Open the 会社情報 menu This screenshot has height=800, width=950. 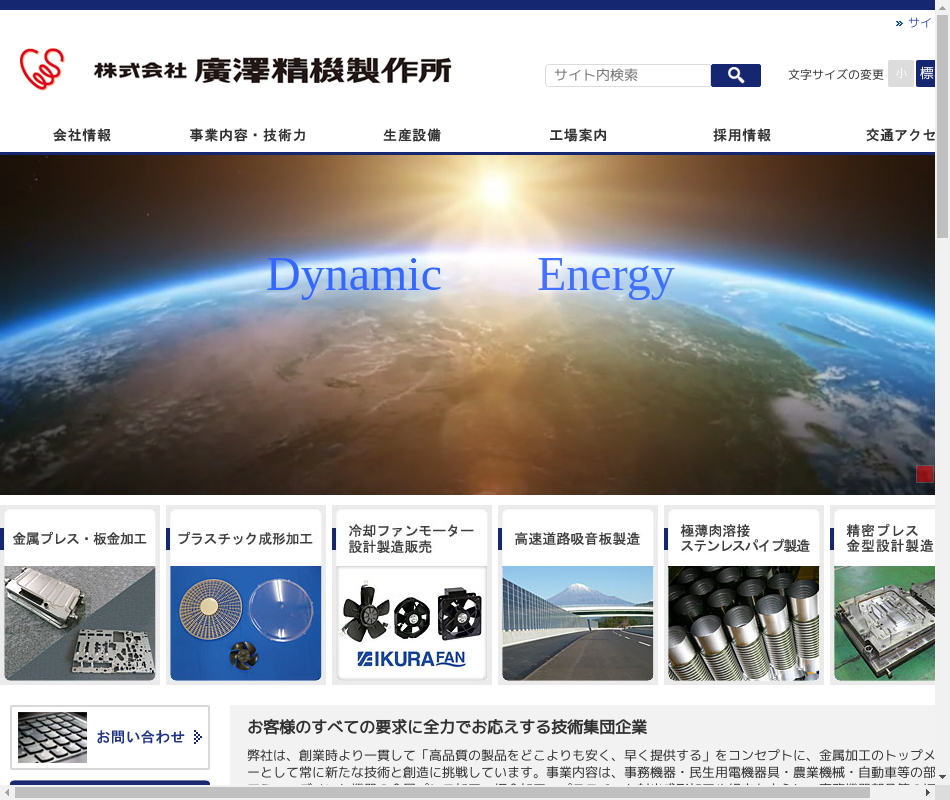click(x=82, y=136)
